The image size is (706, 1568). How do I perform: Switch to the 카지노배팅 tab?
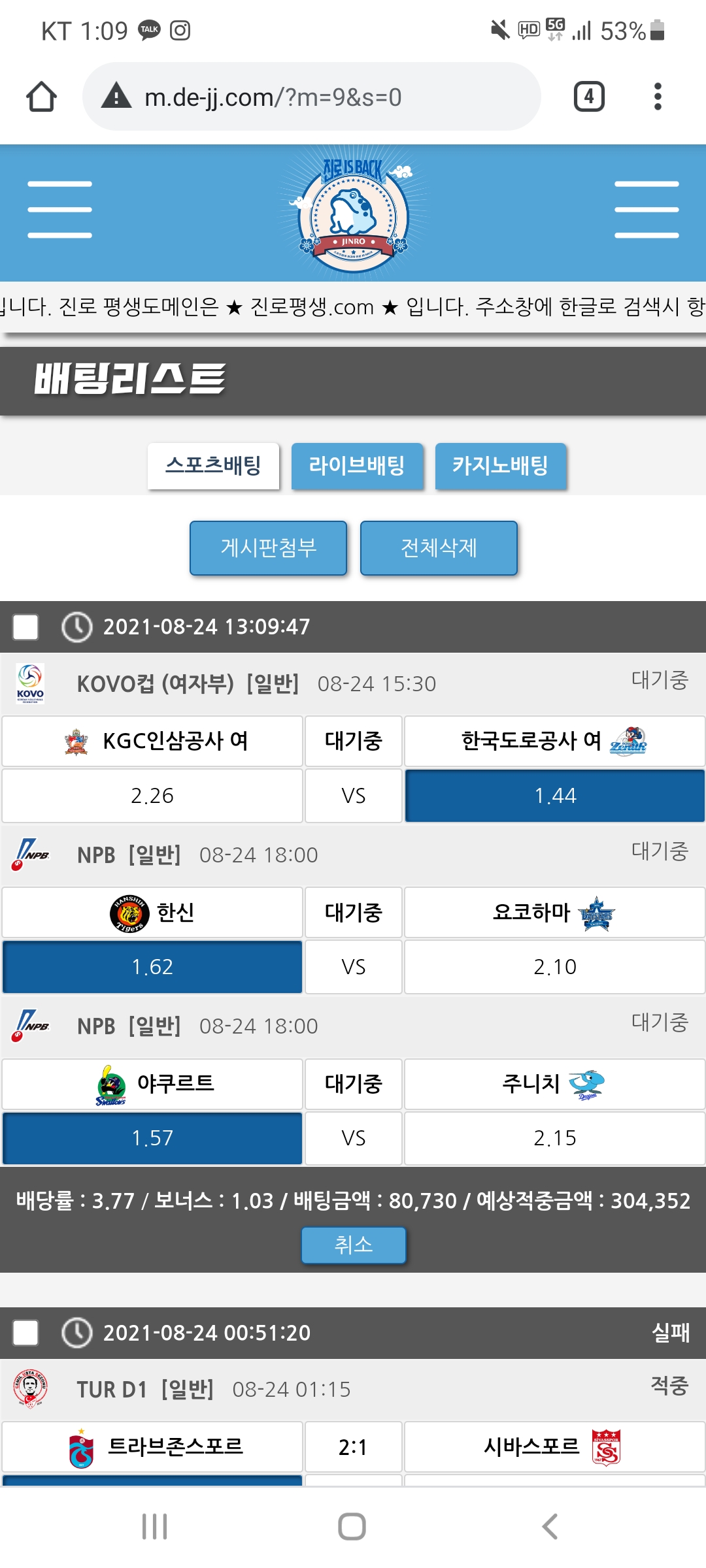click(501, 466)
